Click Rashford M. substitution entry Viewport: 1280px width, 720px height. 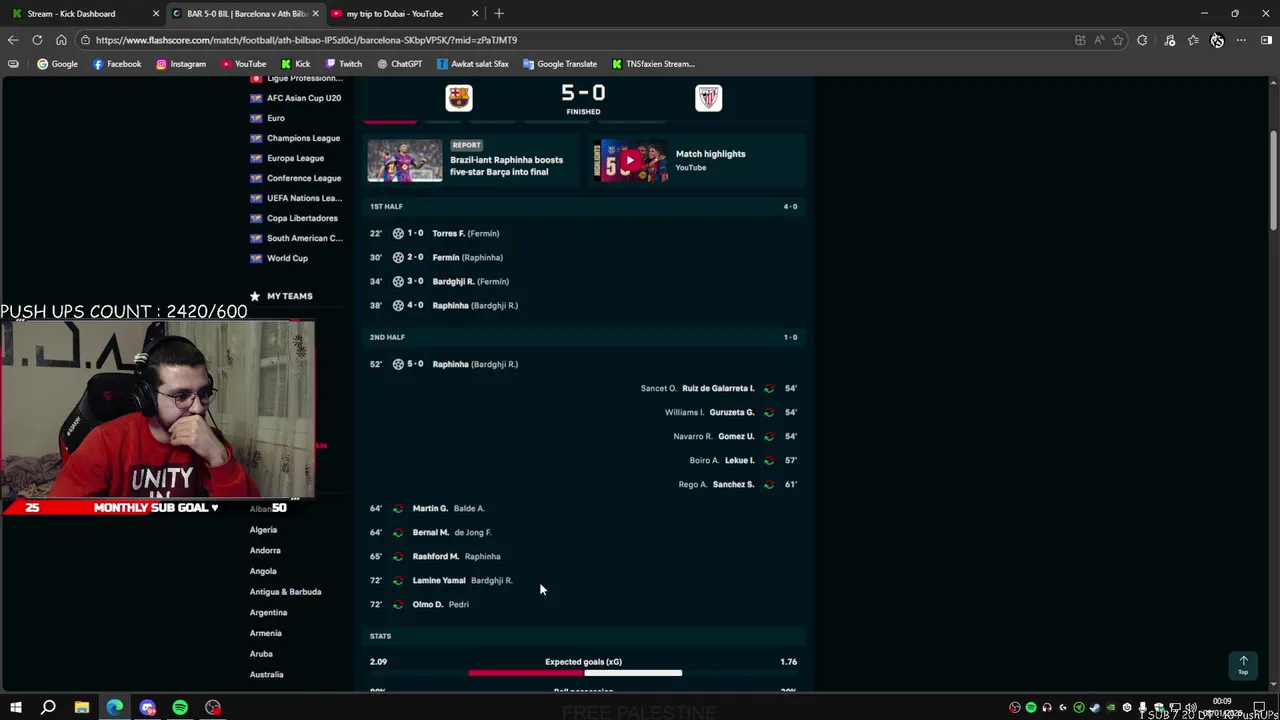pos(436,556)
